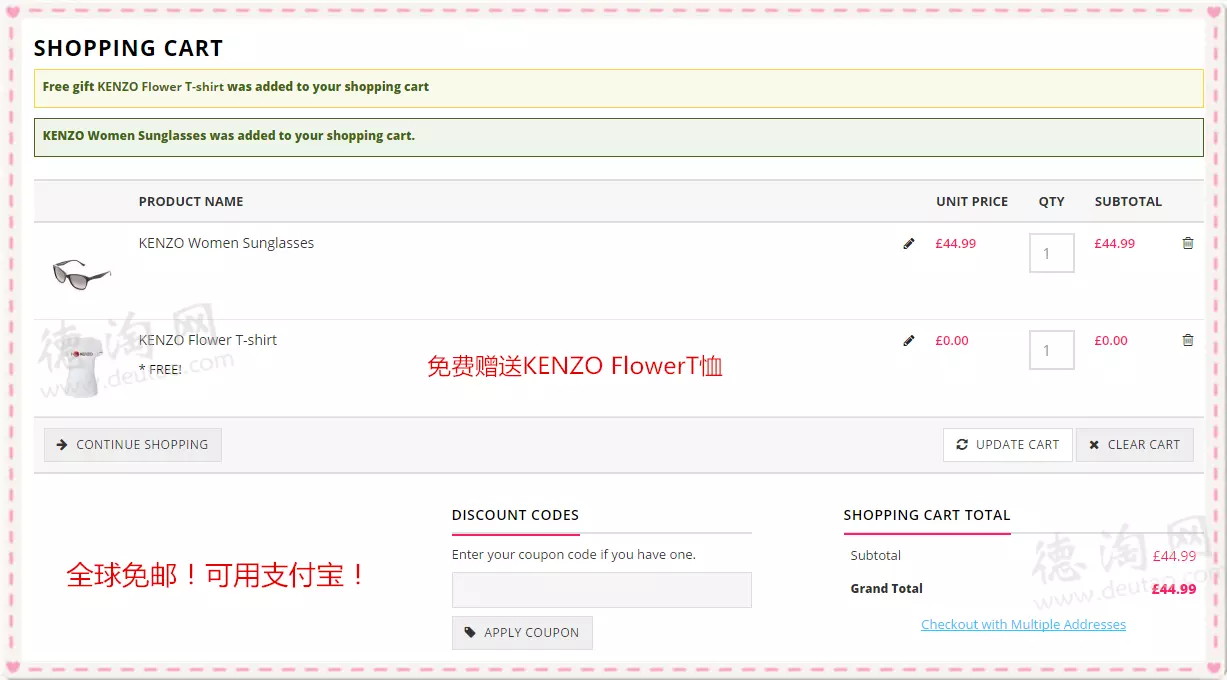This screenshot has width=1227, height=680.
Task: Empty the cart with Clear Cart
Action: click(x=1135, y=445)
